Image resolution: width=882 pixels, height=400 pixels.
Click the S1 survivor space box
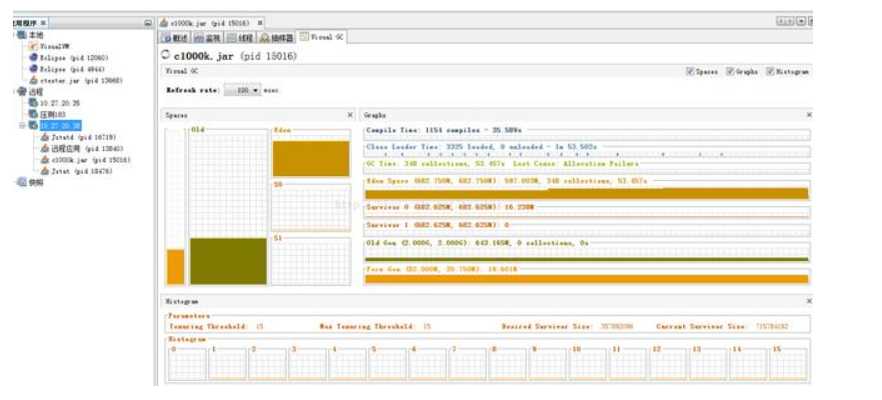[311, 260]
